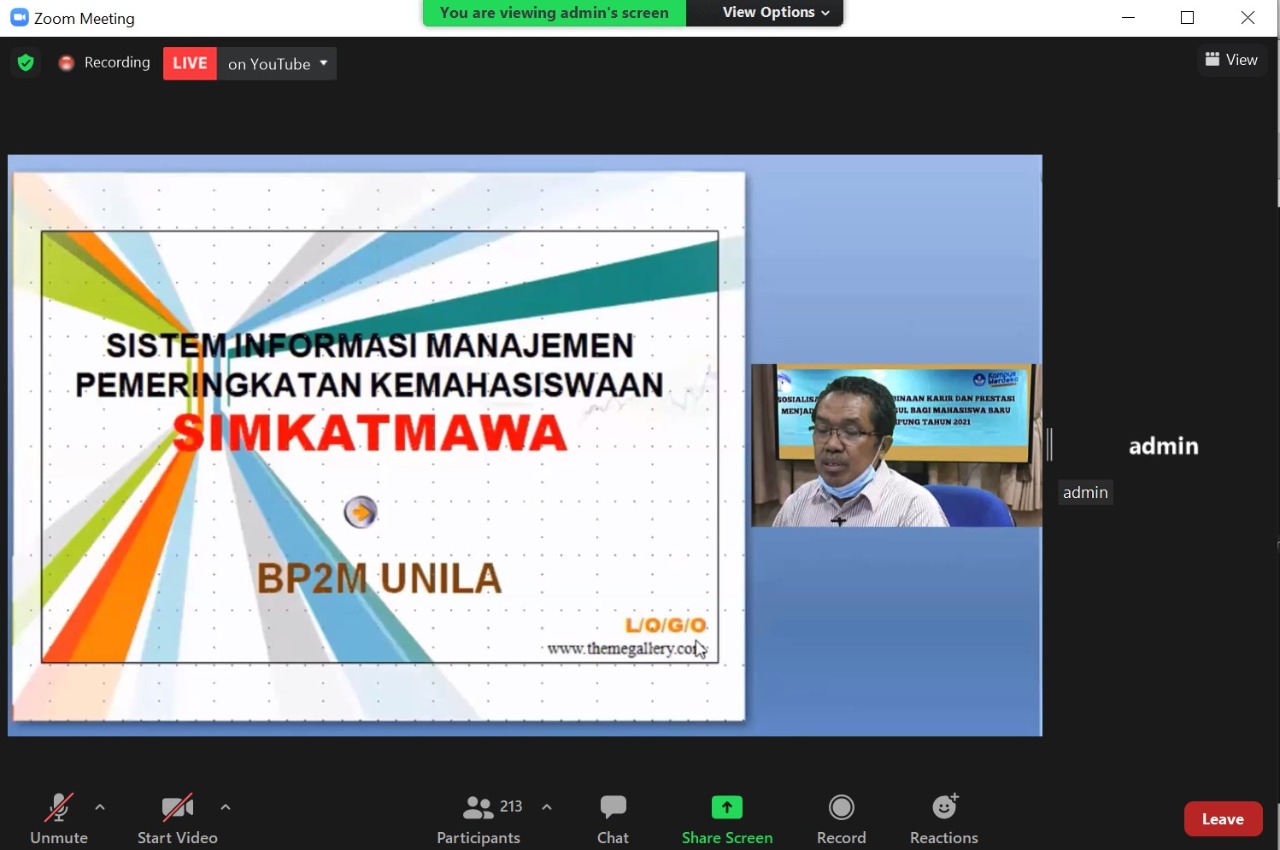
Task: Click the www.themegallery.com link on slide
Action: pos(624,649)
